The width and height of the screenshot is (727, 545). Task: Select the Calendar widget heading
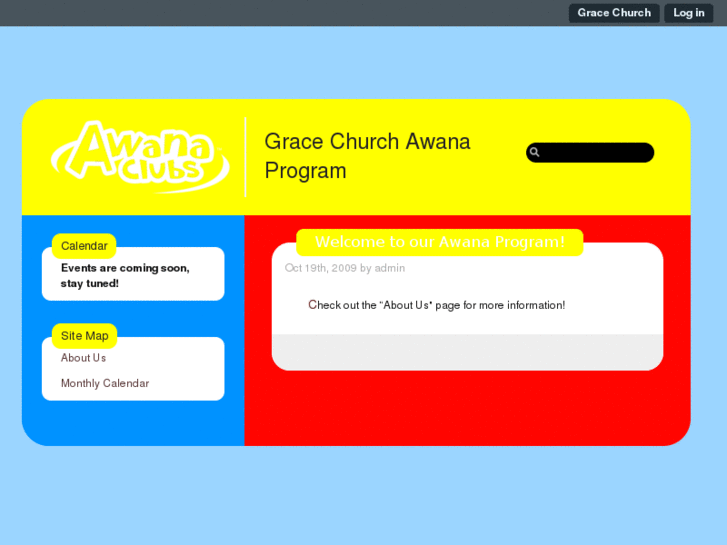(x=84, y=246)
